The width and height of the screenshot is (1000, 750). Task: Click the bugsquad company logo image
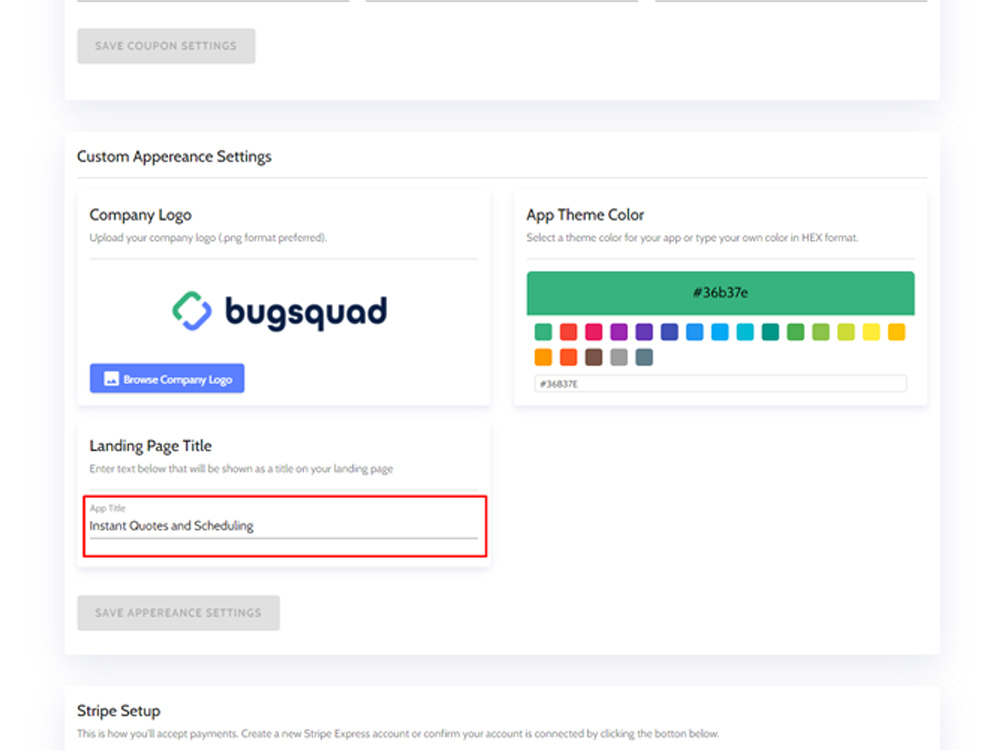click(x=279, y=311)
